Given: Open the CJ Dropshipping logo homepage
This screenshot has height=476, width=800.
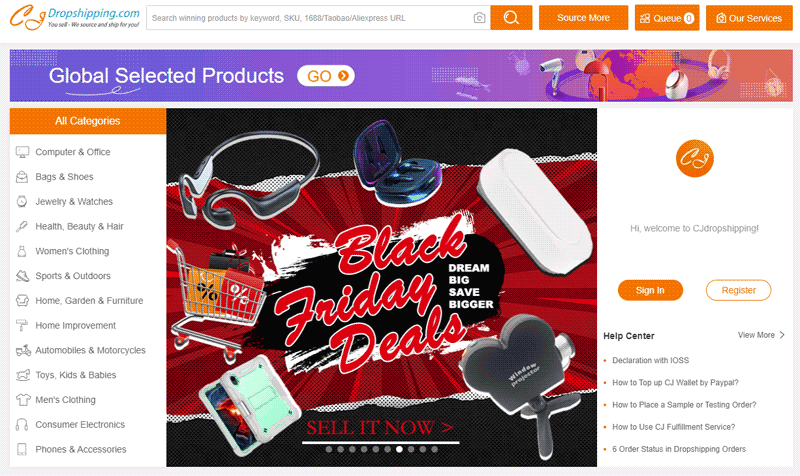Looking at the screenshot, I should (x=74, y=17).
